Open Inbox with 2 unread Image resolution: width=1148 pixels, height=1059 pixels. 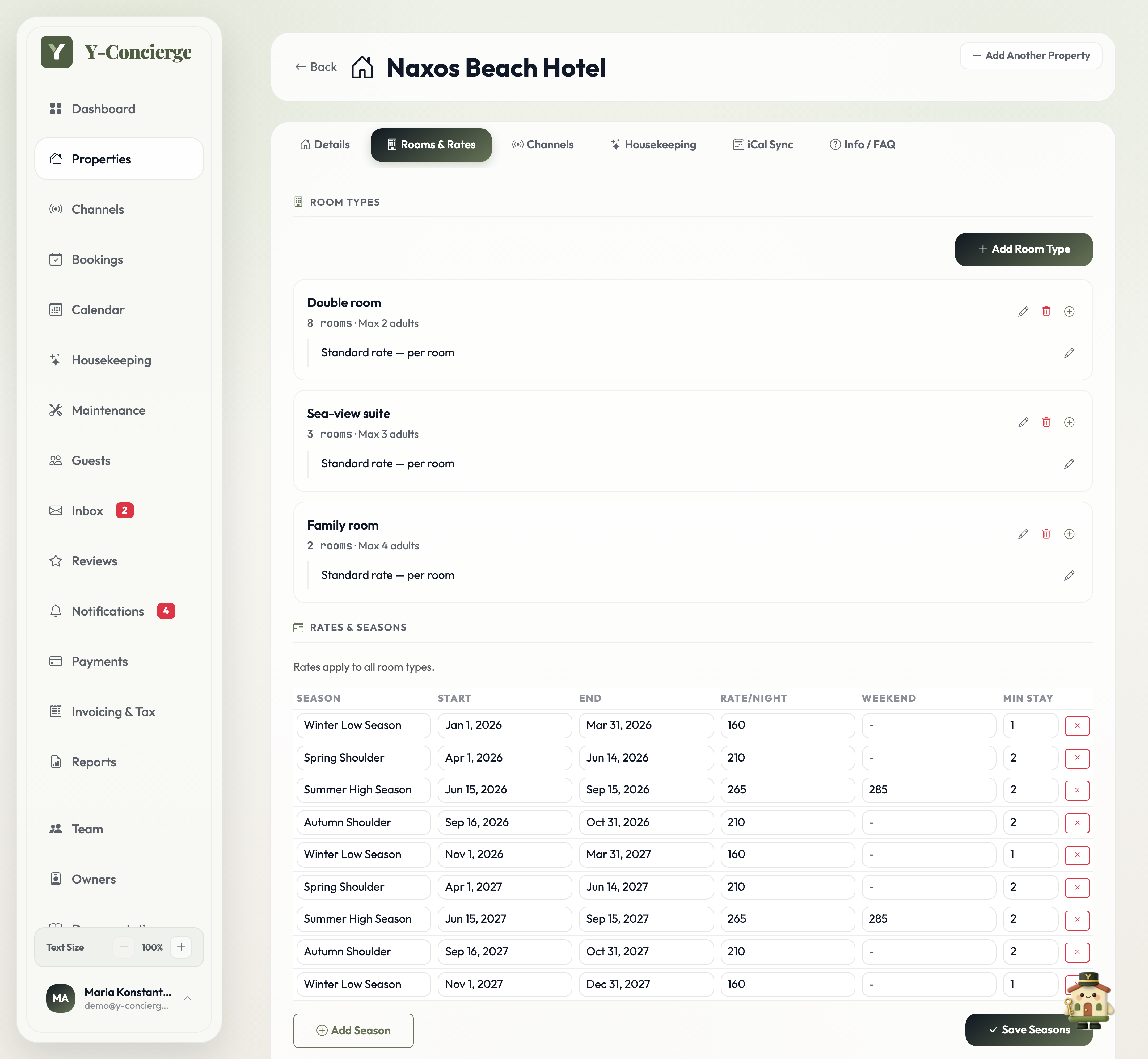coord(119,511)
